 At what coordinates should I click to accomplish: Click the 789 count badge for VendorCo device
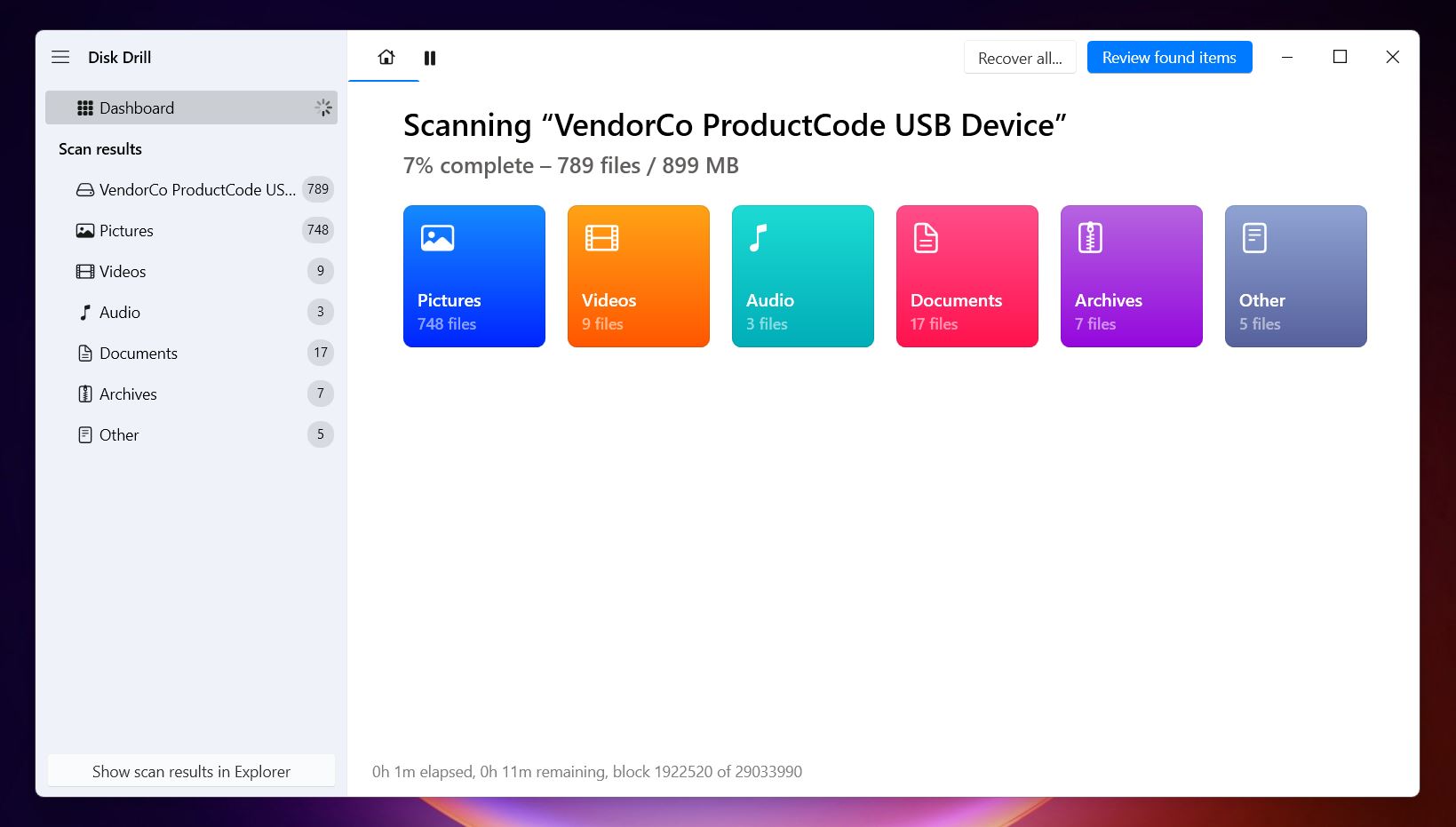[318, 189]
